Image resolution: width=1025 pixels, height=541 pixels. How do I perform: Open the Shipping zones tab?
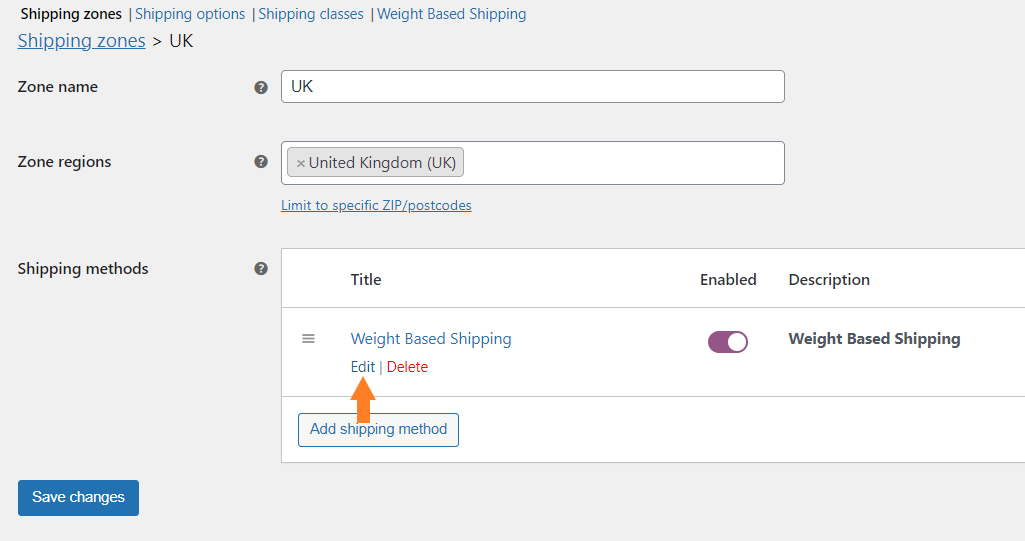point(71,14)
